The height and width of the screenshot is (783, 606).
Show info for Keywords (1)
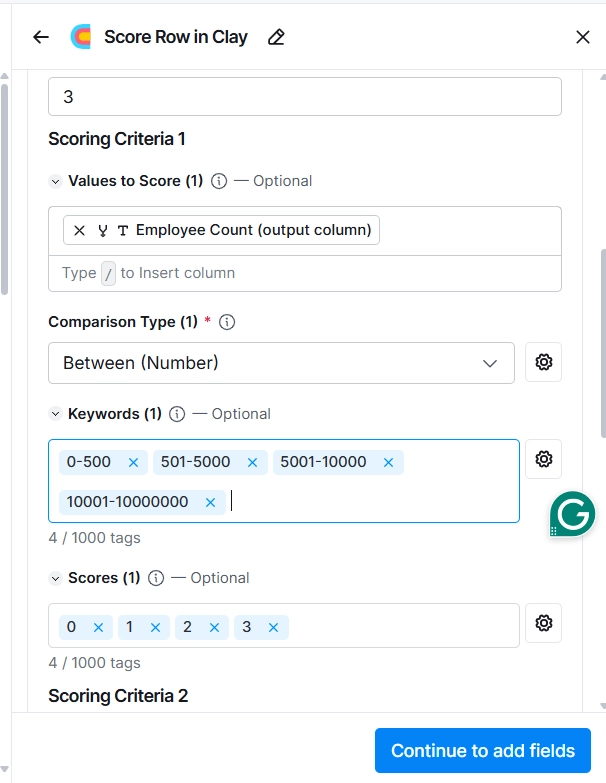(177, 414)
